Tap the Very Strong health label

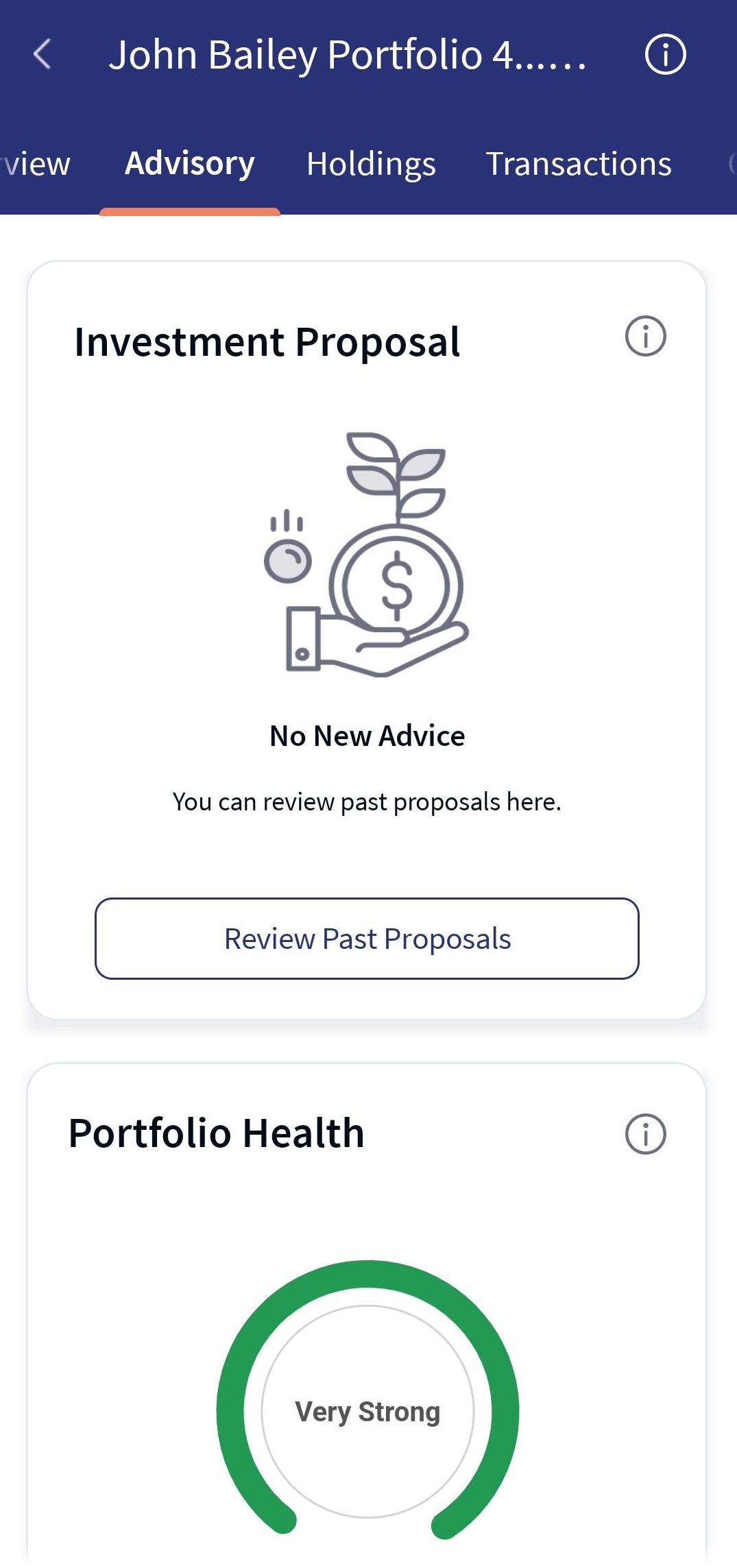[367, 1412]
